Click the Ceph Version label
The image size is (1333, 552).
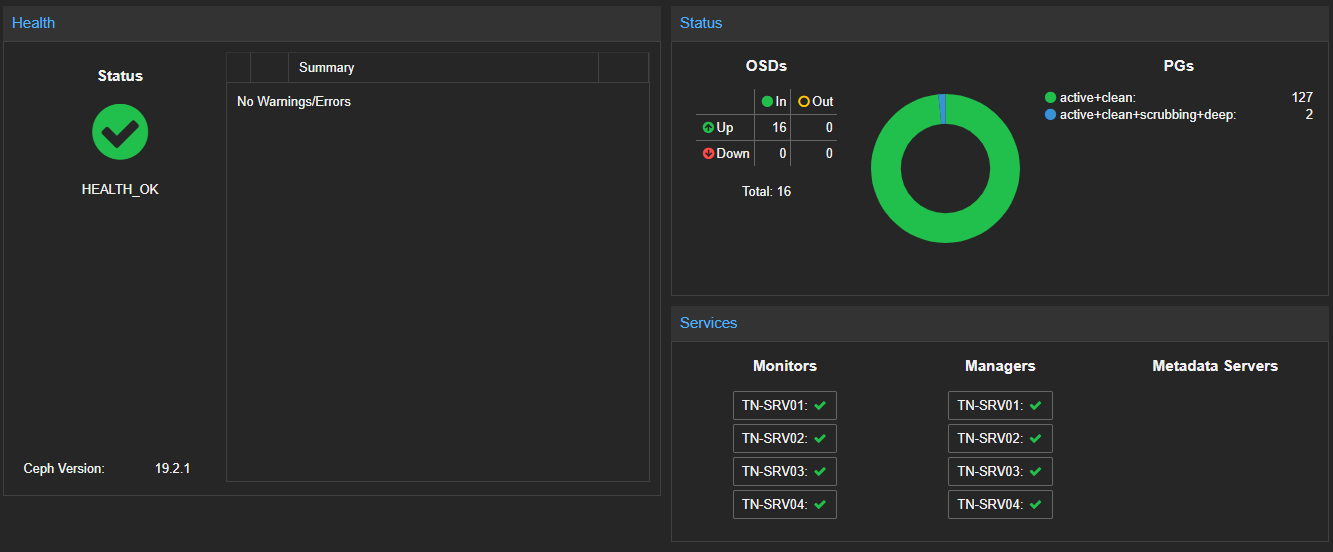pyautogui.click(x=64, y=468)
